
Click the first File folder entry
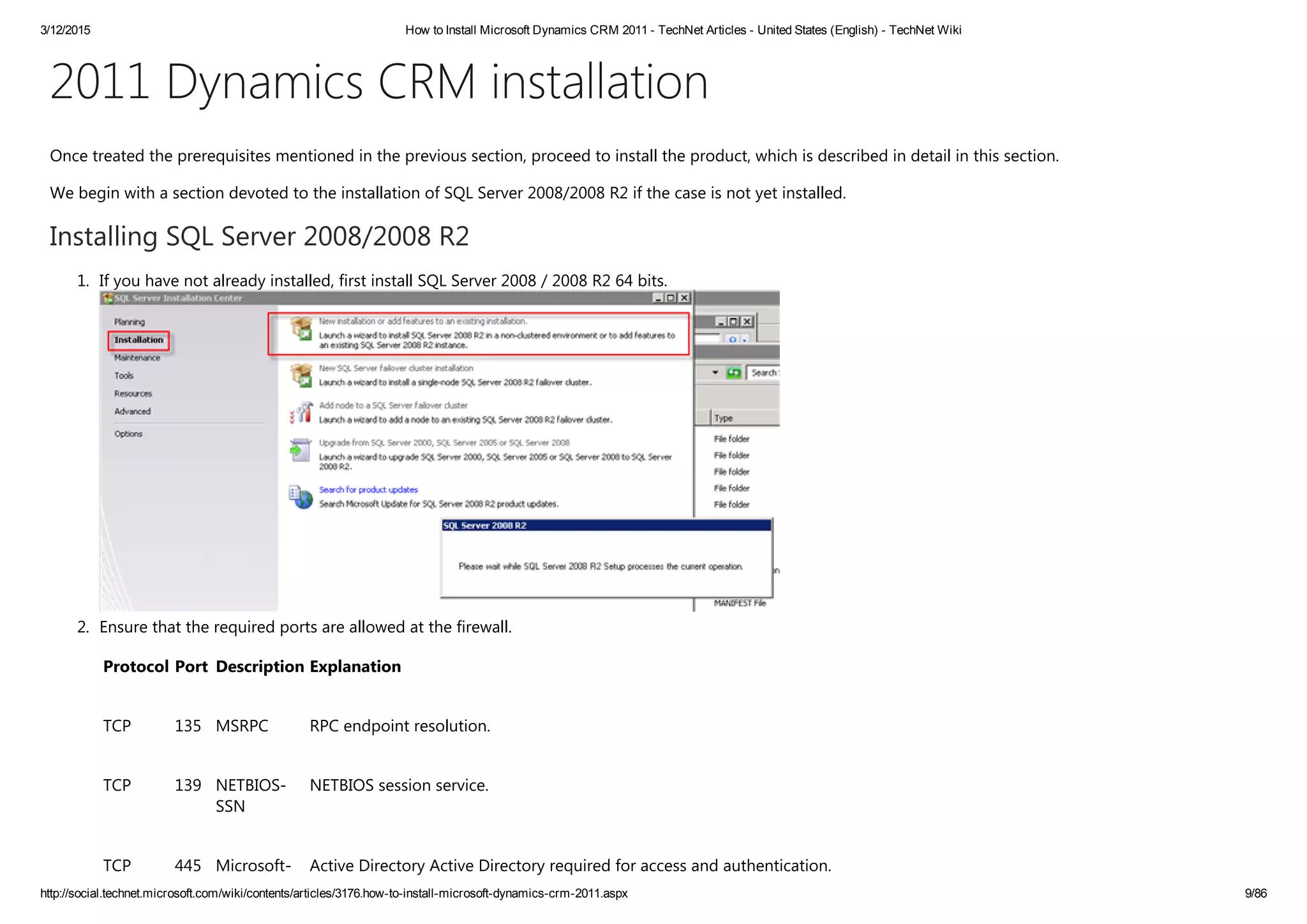pos(731,439)
